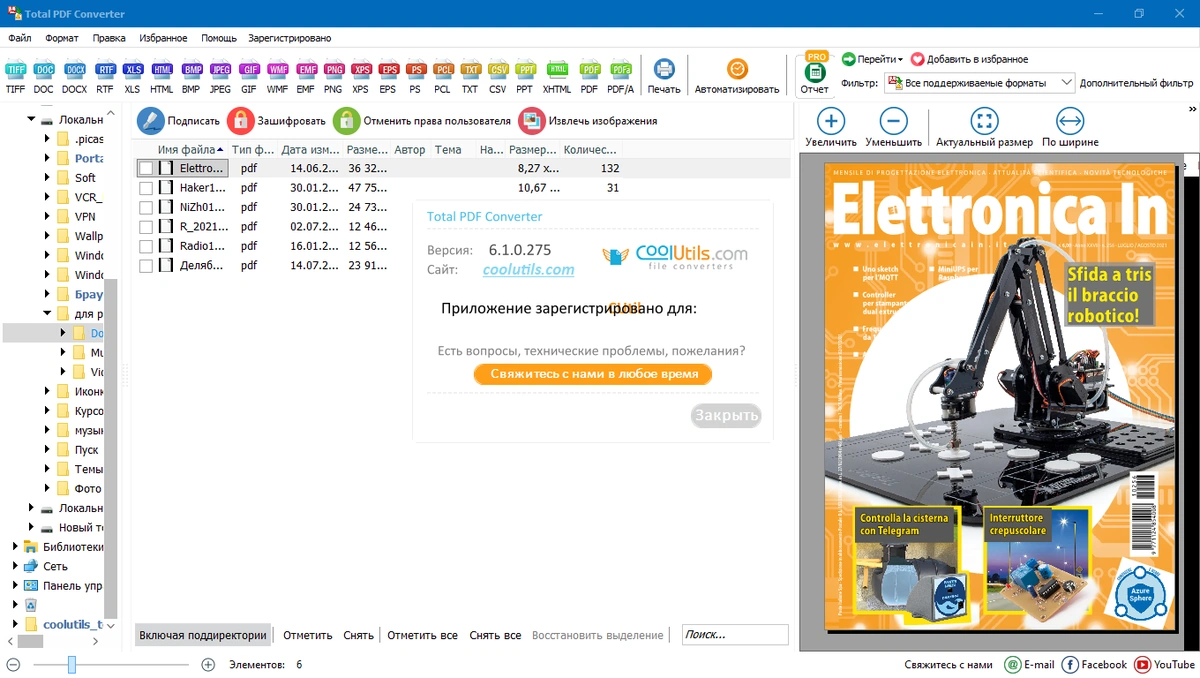Check the R_2021... file checkbox
Image resolution: width=1200 pixels, height=678 pixels.
(x=146, y=227)
